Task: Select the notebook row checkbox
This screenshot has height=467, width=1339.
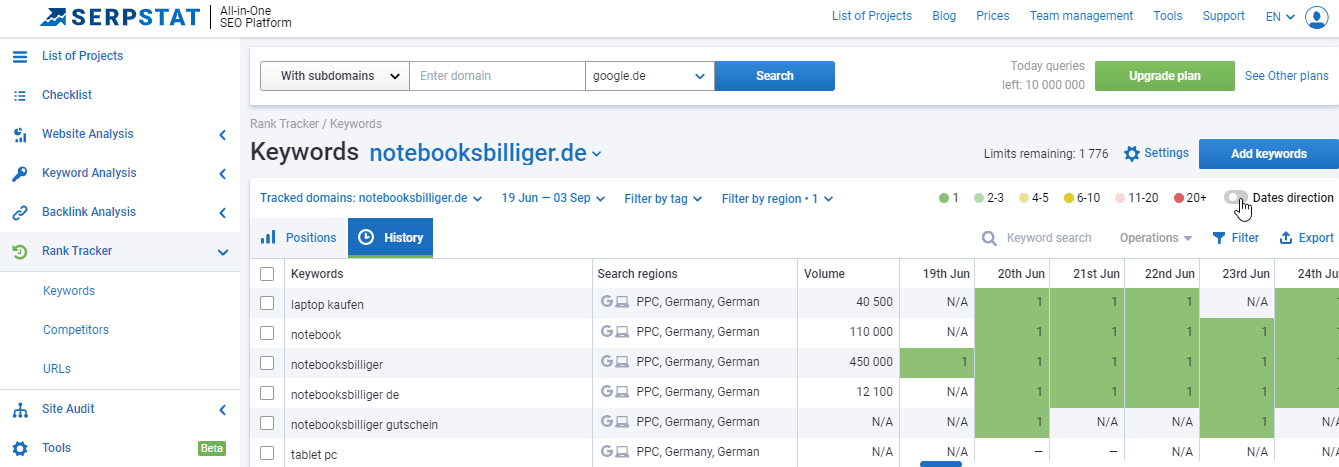Action: pyautogui.click(x=267, y=332)
